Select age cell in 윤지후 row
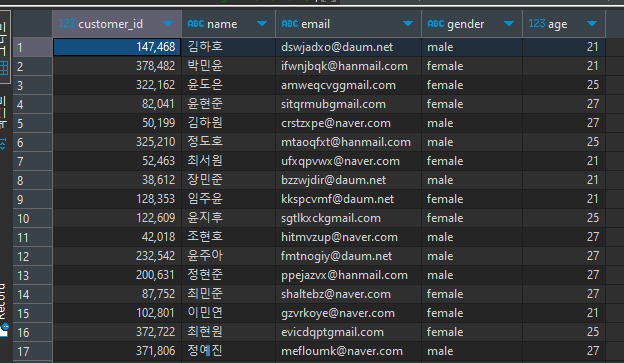Viewport: 624px width, 363px height. click(x=564, y=218)
